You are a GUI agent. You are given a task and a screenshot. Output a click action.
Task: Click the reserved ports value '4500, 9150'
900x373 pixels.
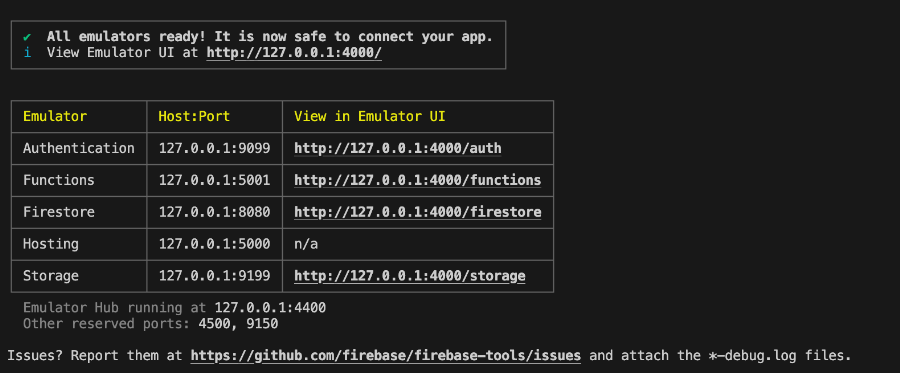pos(238,324)
